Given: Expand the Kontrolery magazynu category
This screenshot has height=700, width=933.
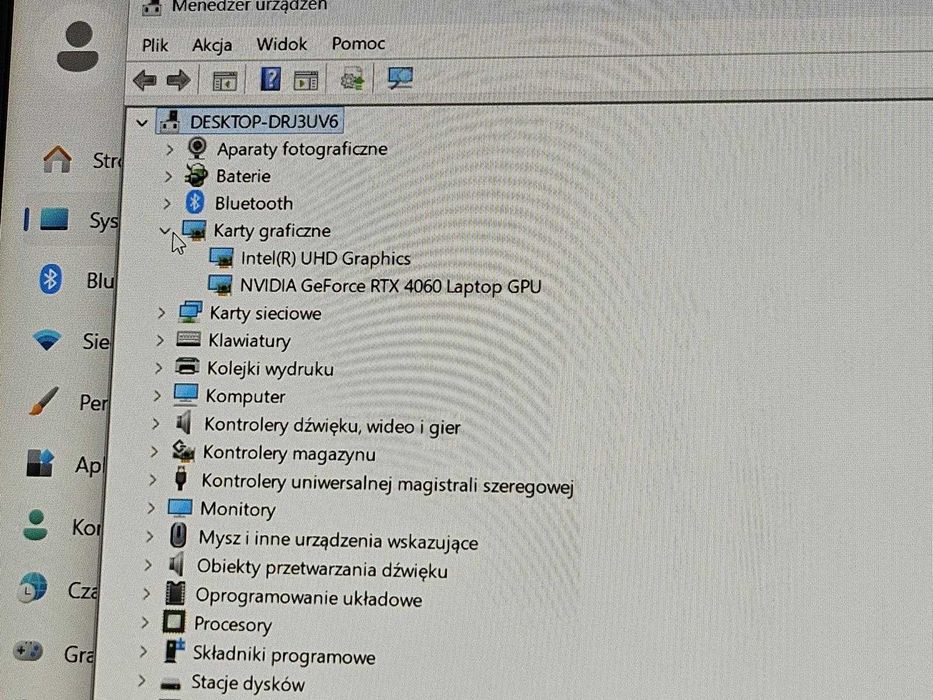Looking at the screenshot, I should tap(154, 452).
